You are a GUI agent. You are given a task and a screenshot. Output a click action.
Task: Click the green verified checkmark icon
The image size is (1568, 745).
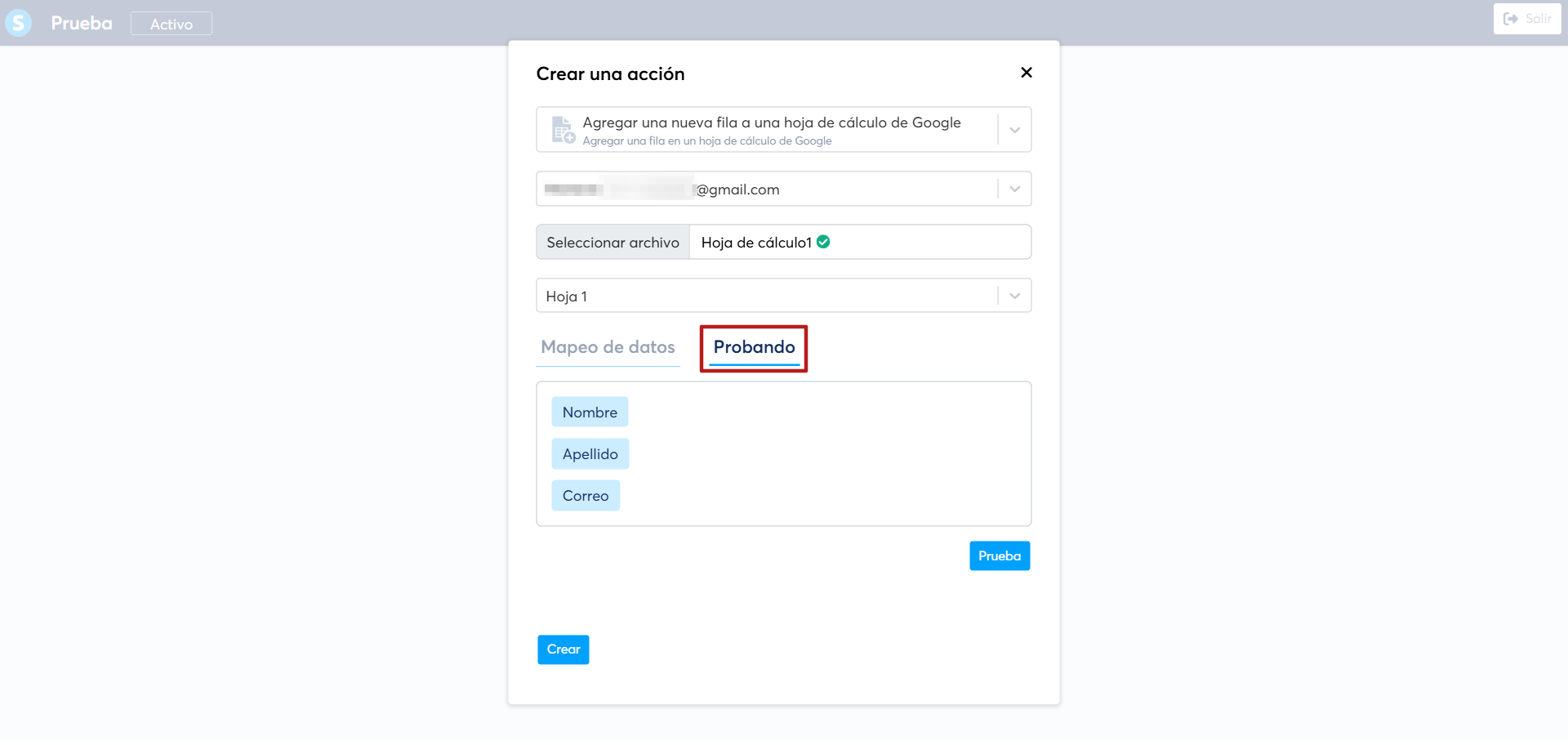coord(823,242)
